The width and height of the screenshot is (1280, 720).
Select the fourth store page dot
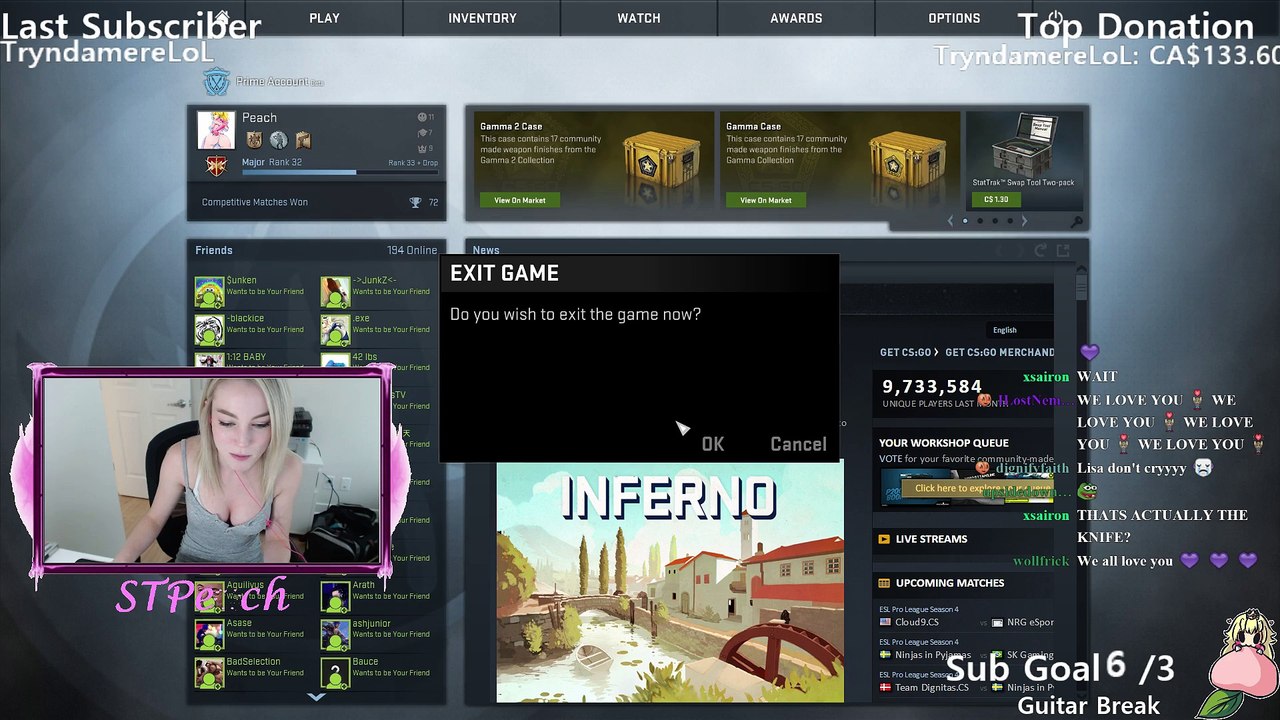tap(1010, 221)
